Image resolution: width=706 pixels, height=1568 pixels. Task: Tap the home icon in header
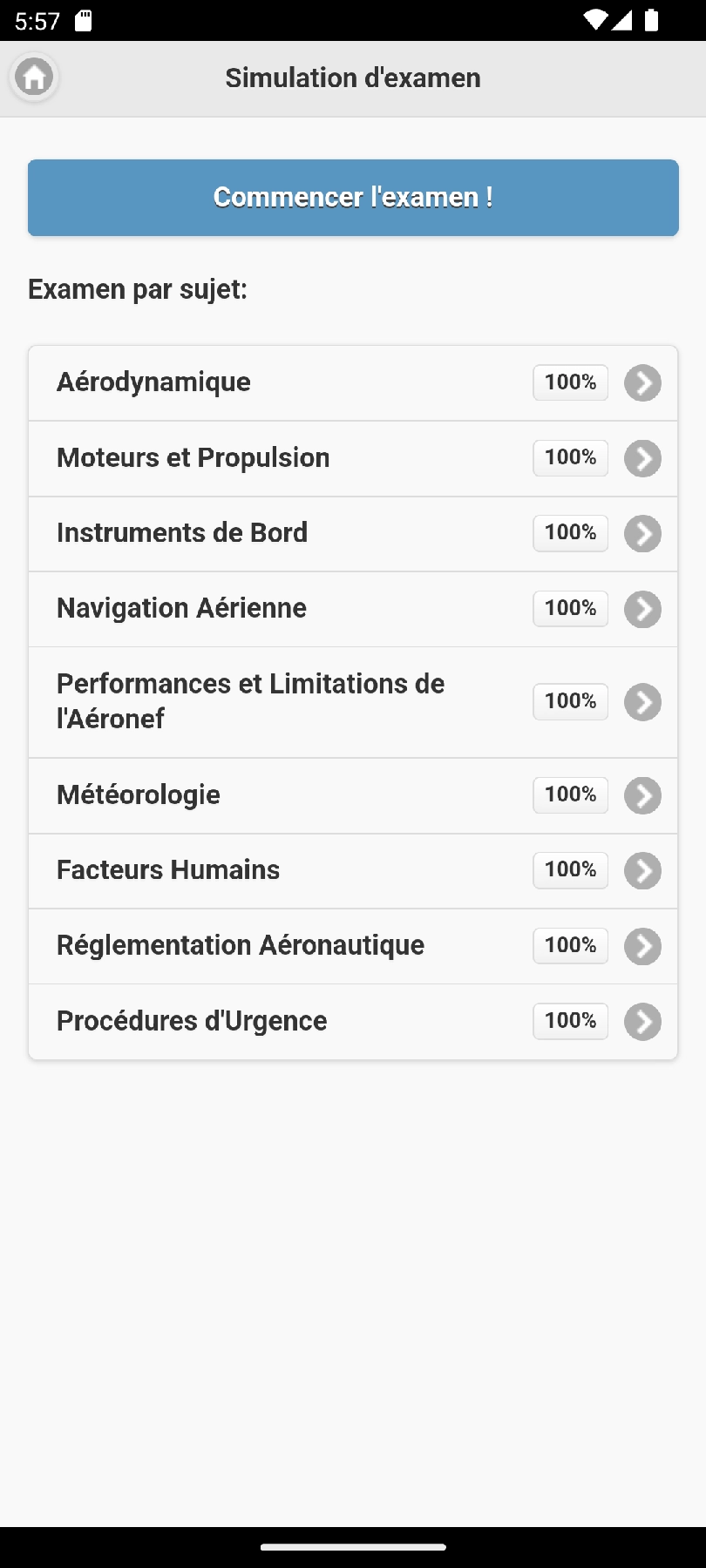(x=34, y=78)
